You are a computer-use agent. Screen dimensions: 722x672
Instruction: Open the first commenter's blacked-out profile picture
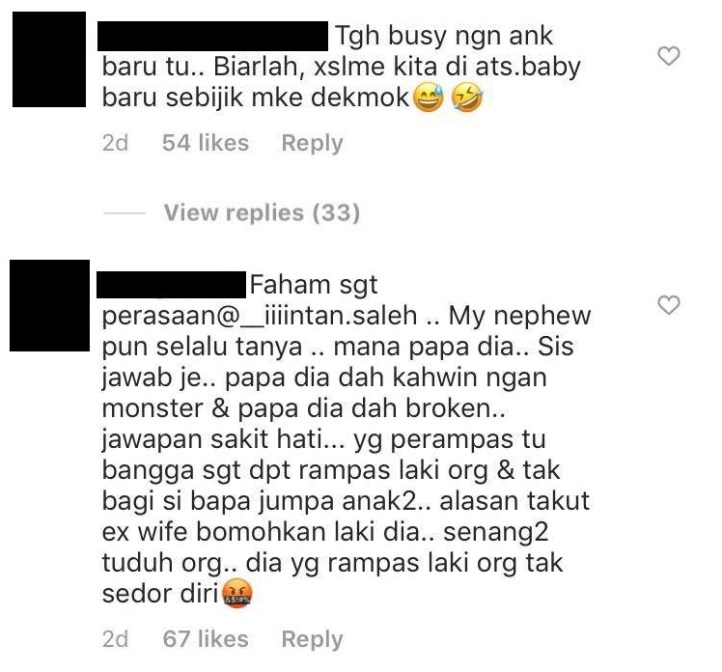coord(49,59)
